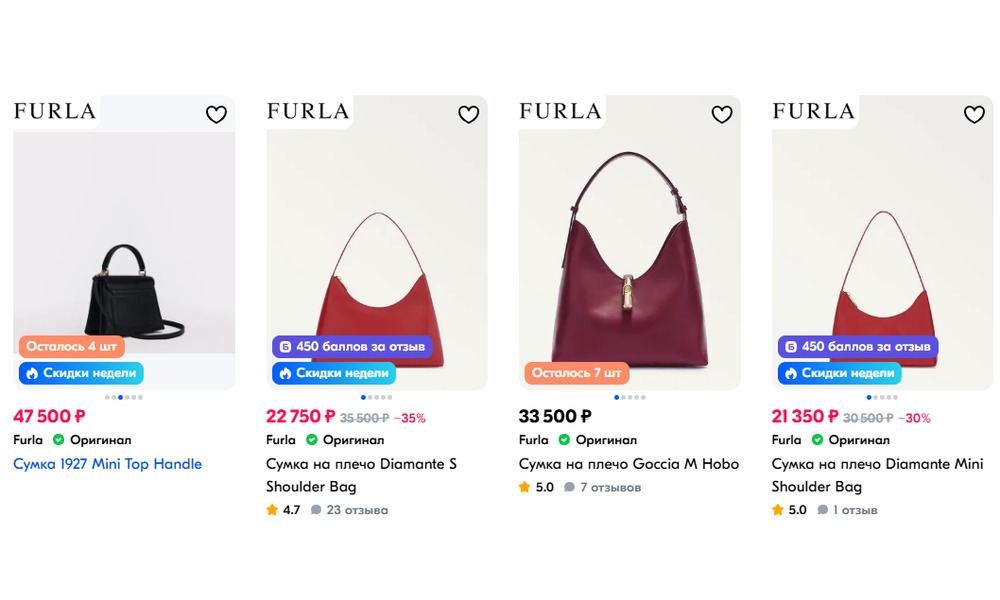Click the burgundy Goccia M Hobo bag image

[x=629, y=258]
